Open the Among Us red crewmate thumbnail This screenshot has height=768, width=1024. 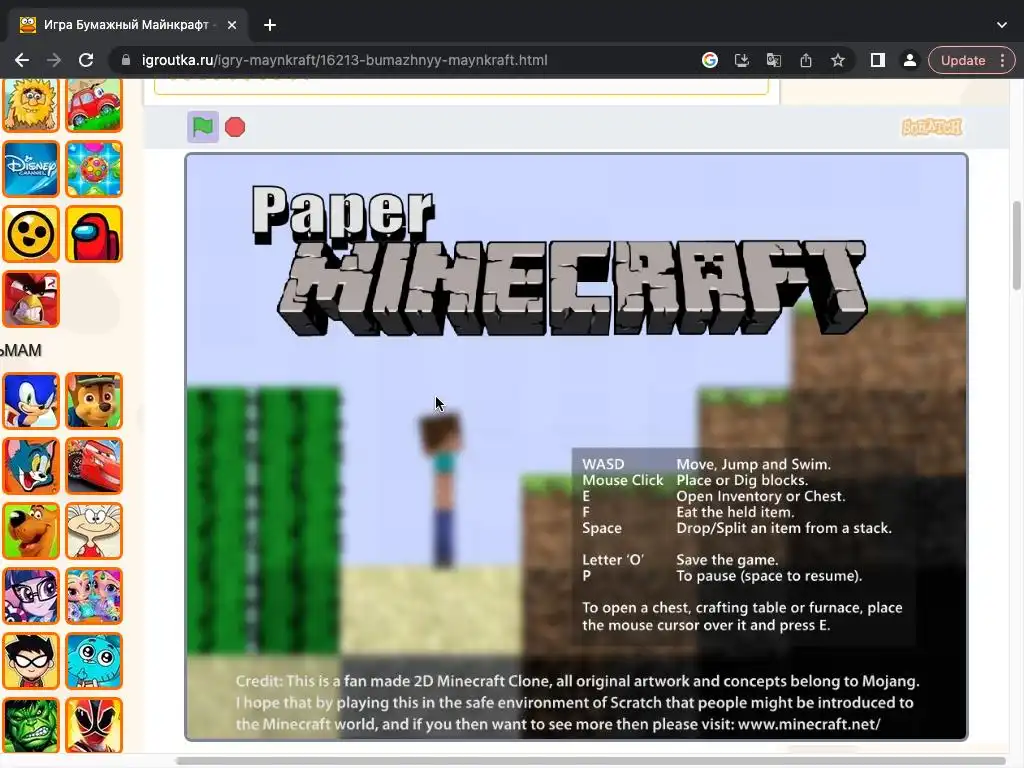[x=94, y=234]
